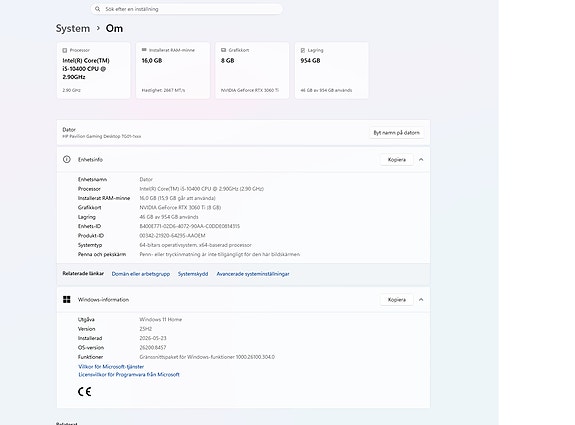Click Byt namn på datorn button
The width and height of the screenshot is (575, 425).
point(396,133)
